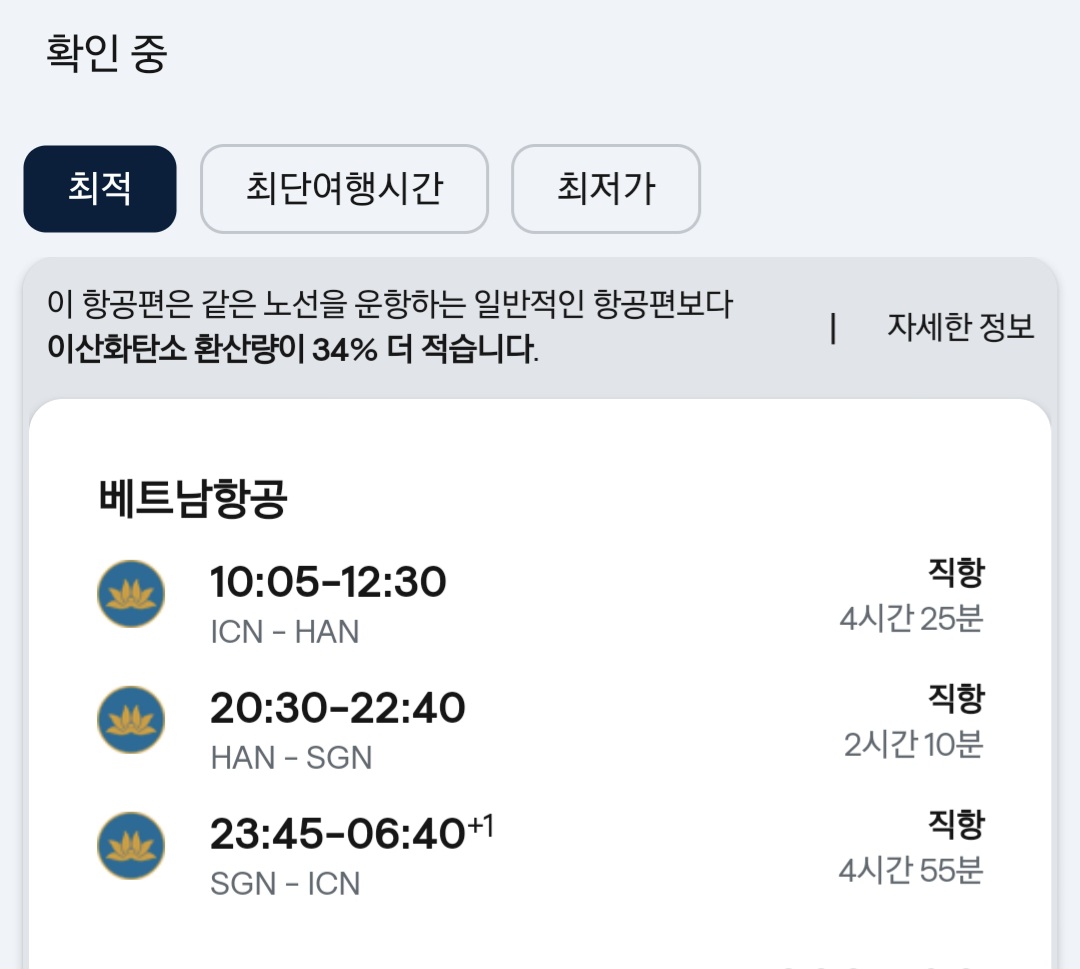Click the 4시간 55분 duration
Viewport: 1080px width, 969px height.
pyautogui.click(x=911, y=871)
